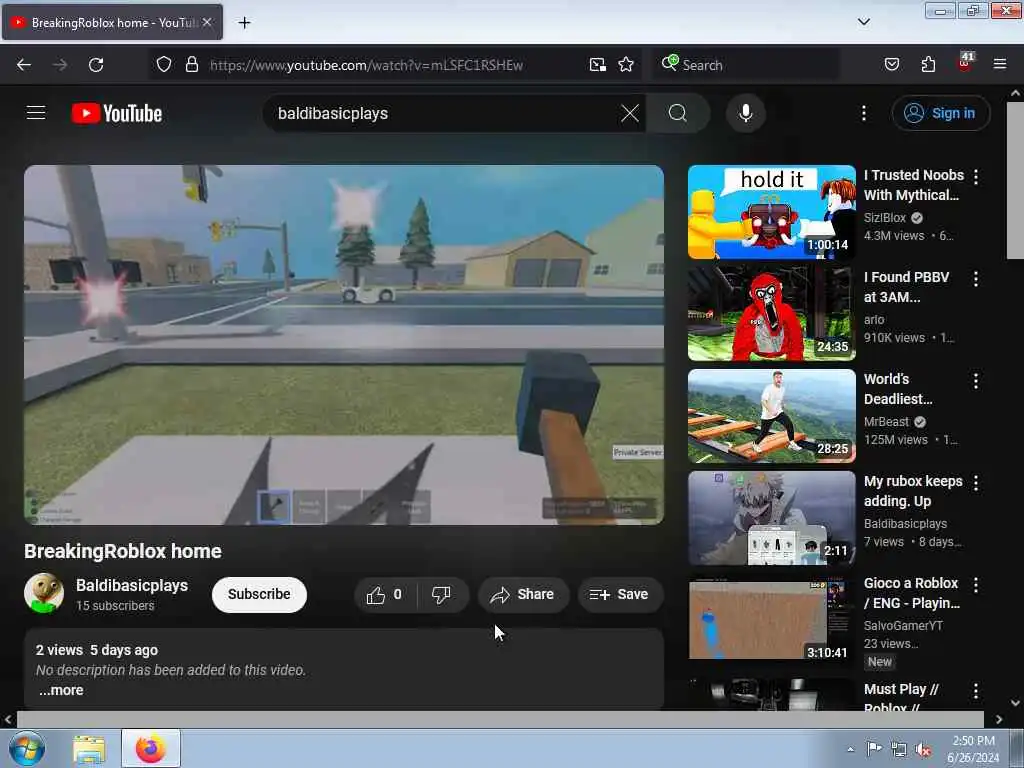
Task: Click the YouTube URL address bar
Action: pos(366,65)
